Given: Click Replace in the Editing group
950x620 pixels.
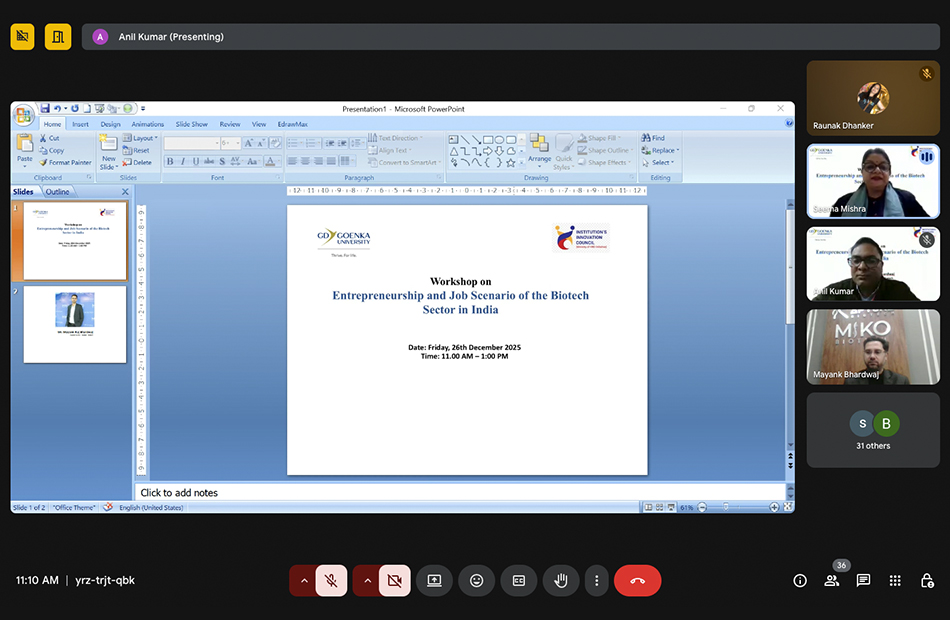Looking at the screenshot, I should click(660, 150).
